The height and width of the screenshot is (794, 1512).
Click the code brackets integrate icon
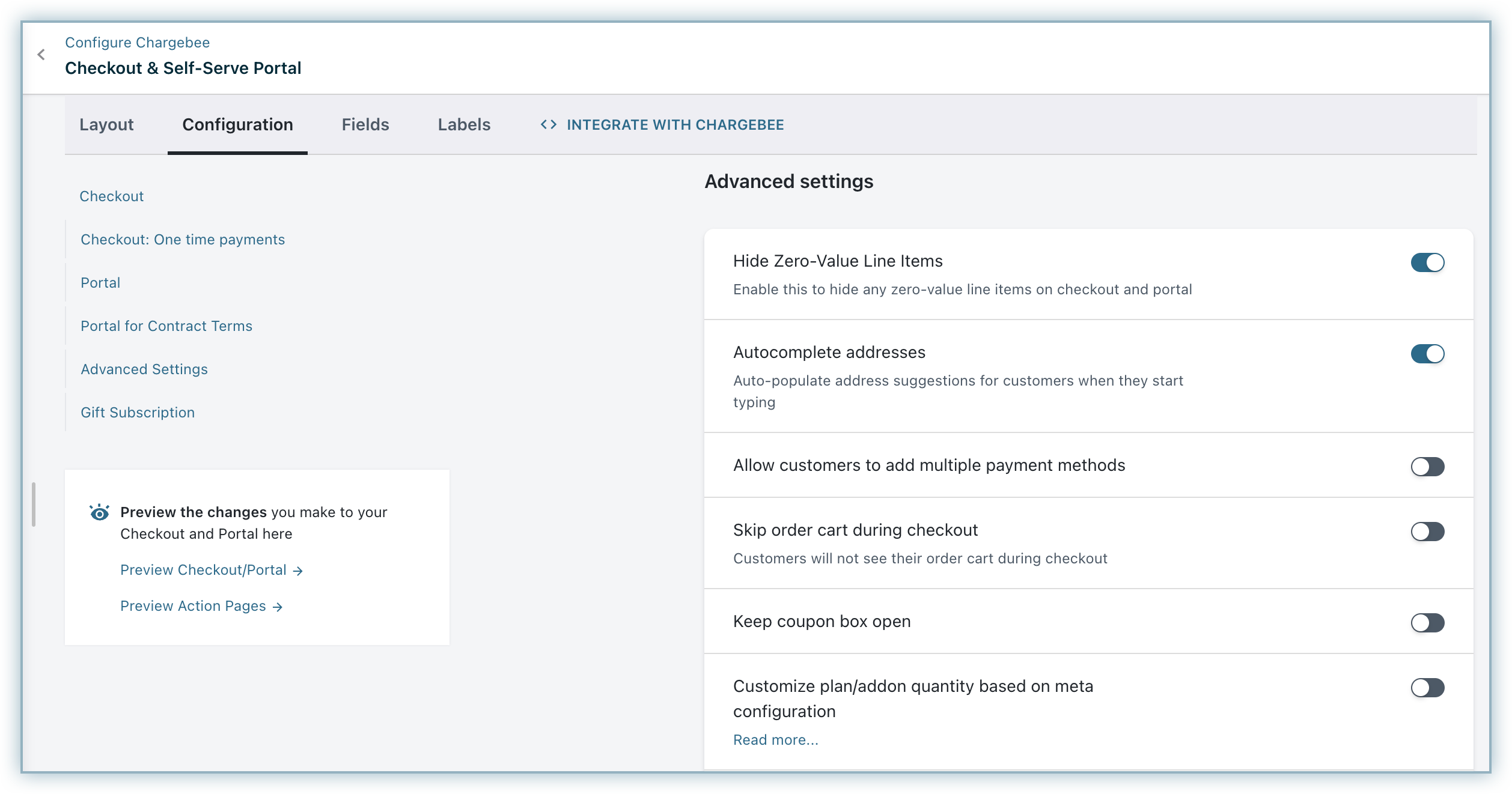548,124
